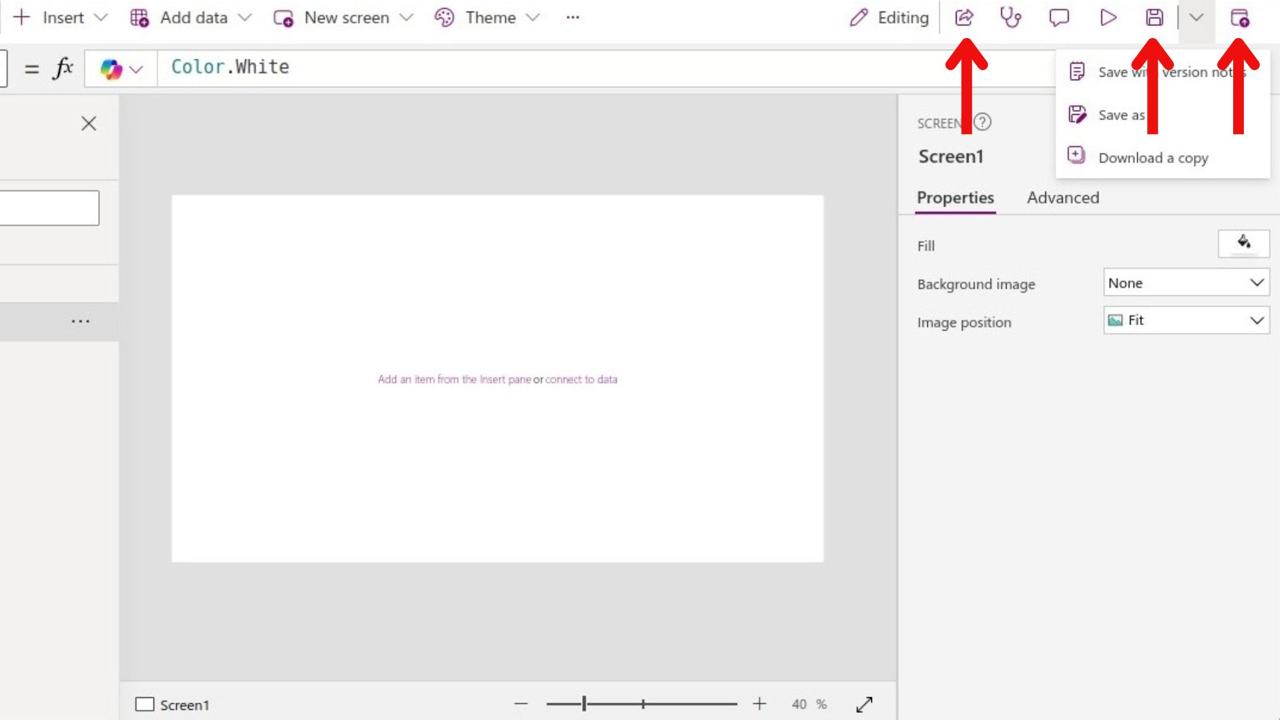
Task: Click Editing mode button
Action: [889, 18]
